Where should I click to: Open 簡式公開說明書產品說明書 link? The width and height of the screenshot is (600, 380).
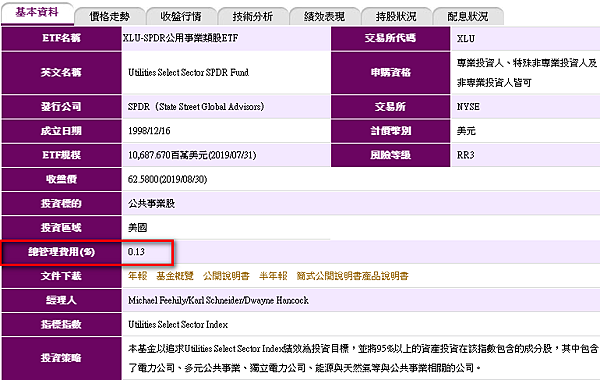point(352,276)
